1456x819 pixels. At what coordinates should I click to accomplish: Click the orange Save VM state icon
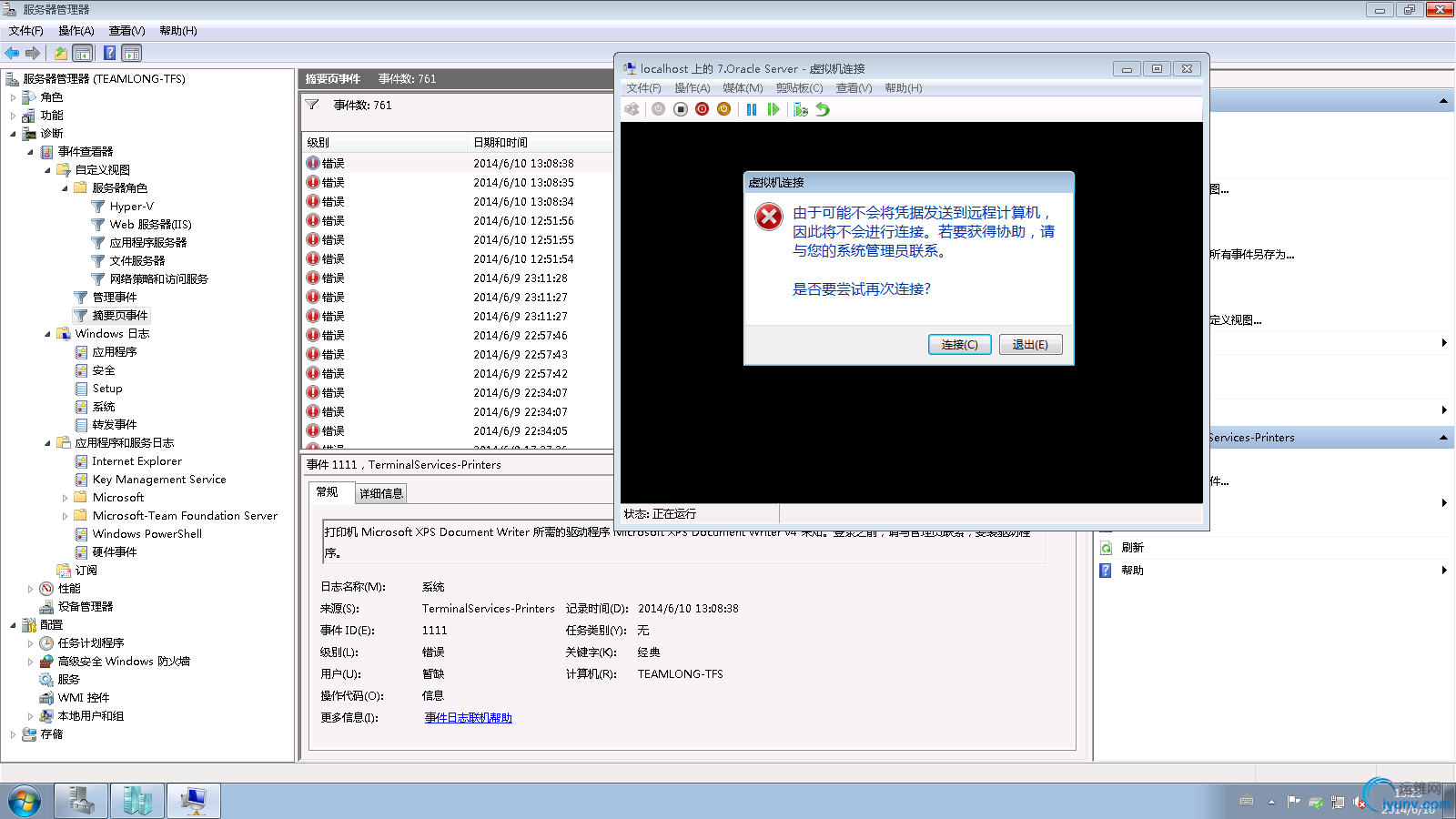pos(723,109)
